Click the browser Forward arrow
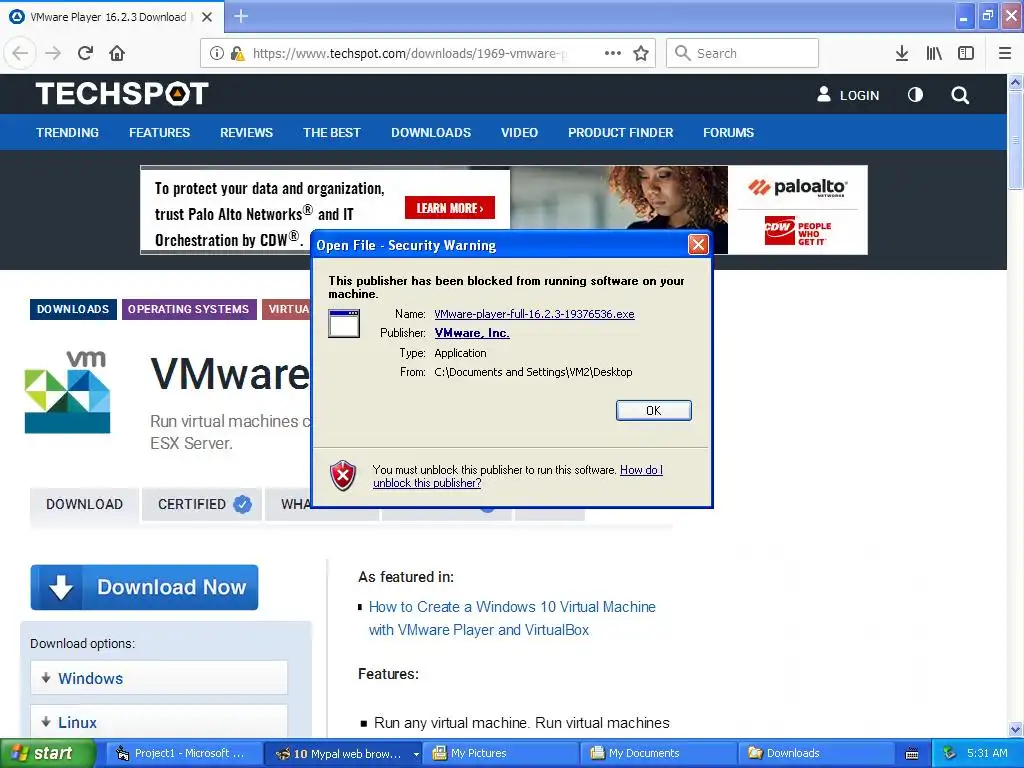This screenshot has height=768, width=1024. pos(53,54)
